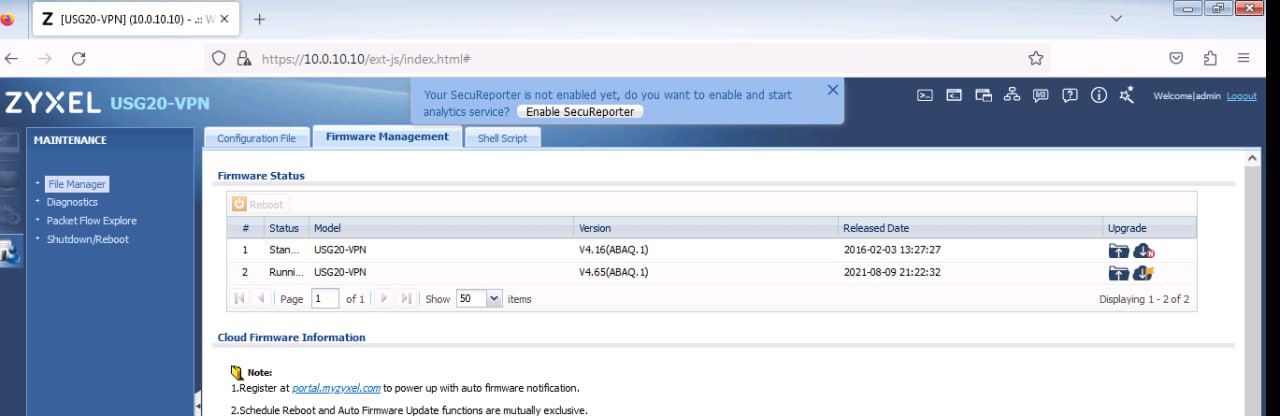Upload local firmware for the V4.16 partition

1118,250
